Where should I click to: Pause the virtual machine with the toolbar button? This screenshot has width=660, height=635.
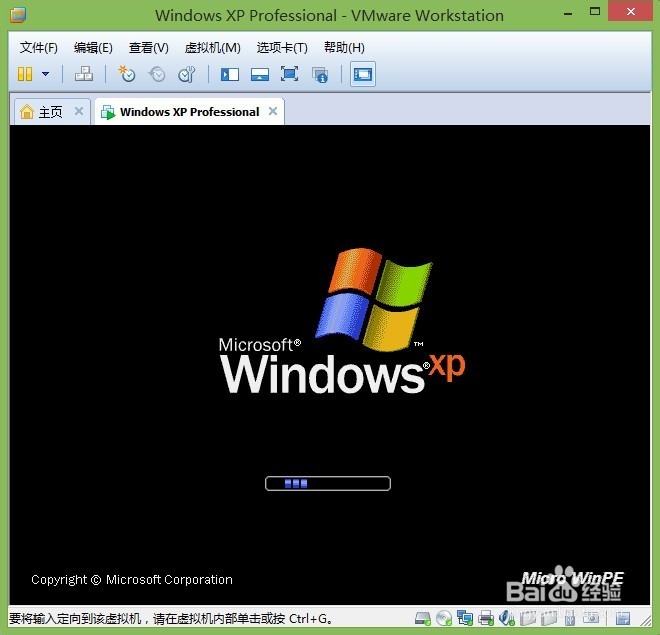pyautogui.click(x=25, y=74)
